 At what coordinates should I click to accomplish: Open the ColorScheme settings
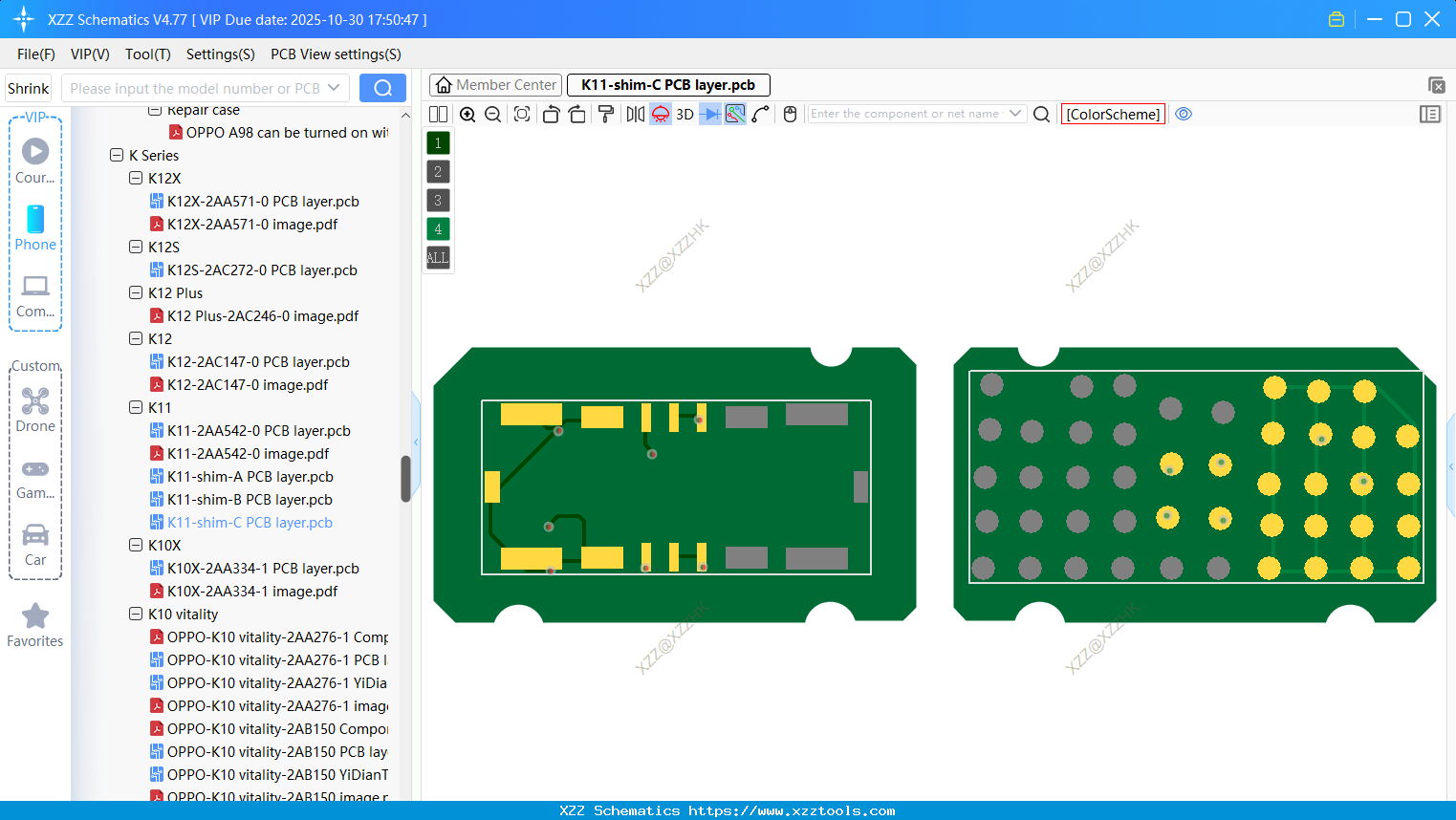coord(1112,113)
